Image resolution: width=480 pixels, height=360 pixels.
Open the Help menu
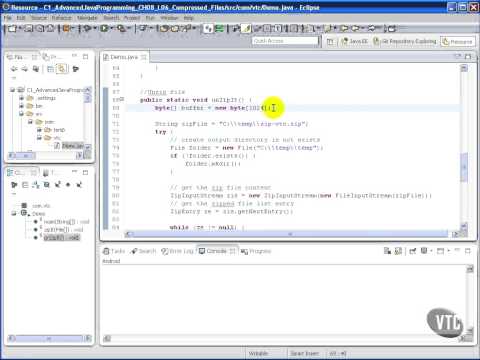click(x=188, y=18)
